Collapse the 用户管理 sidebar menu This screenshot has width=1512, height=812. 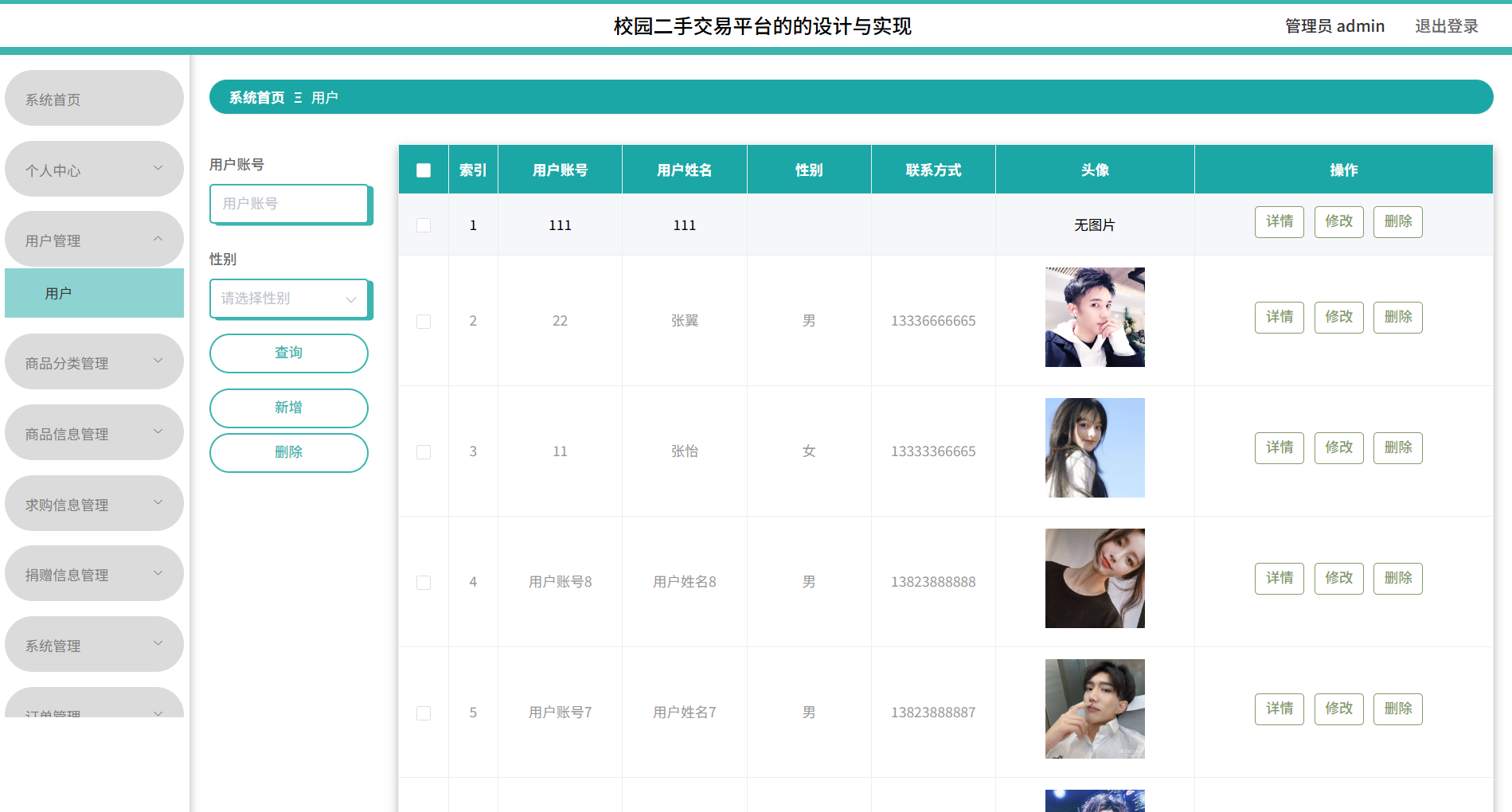tap(94, 240)
